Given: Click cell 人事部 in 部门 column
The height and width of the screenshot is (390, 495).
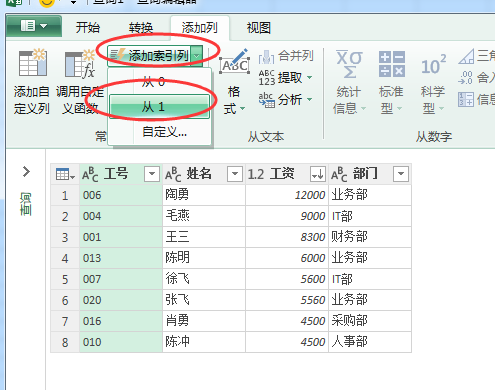Looking at the screenshot, I should 370,342.
